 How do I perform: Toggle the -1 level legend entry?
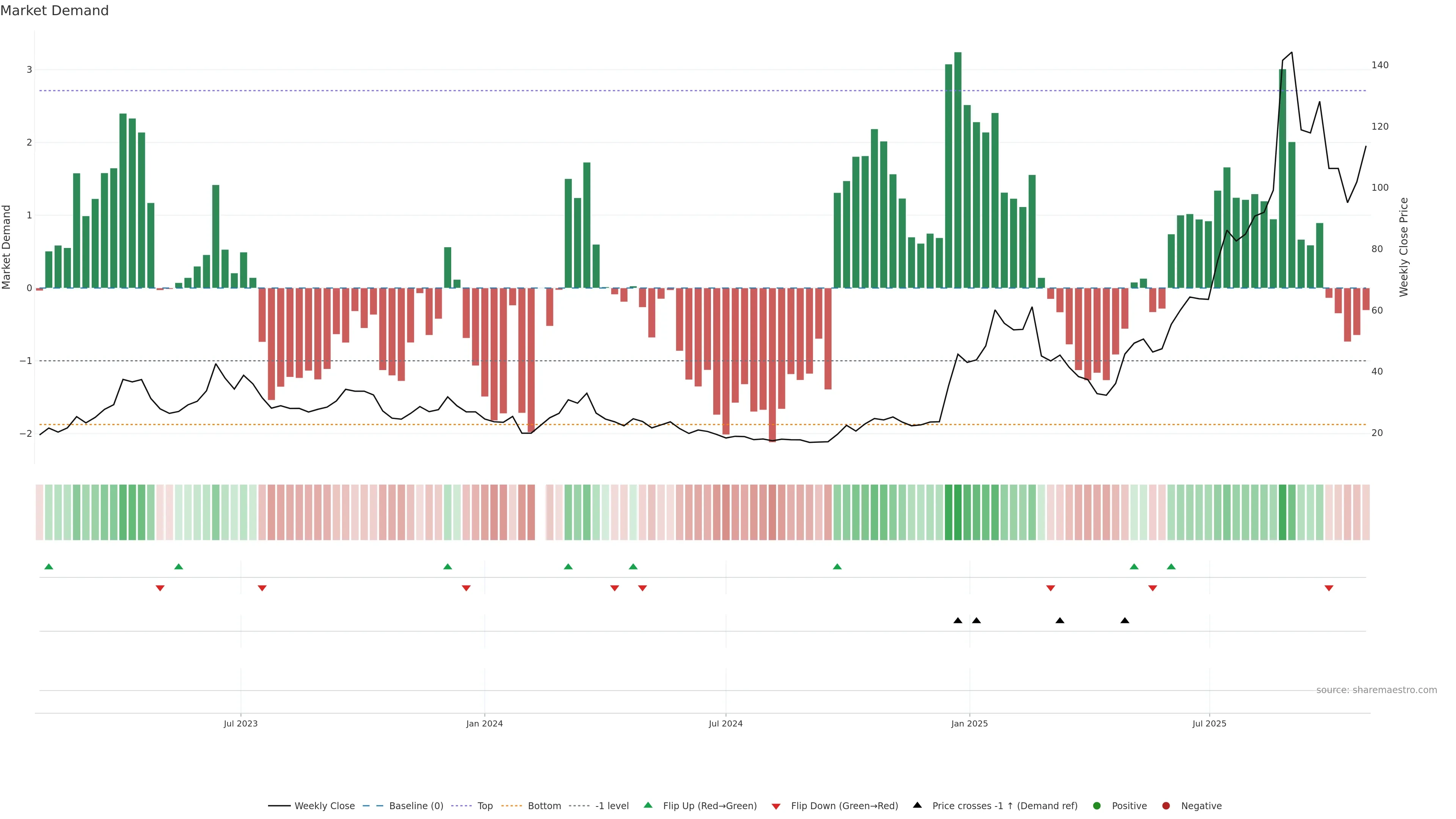(612, 806)
